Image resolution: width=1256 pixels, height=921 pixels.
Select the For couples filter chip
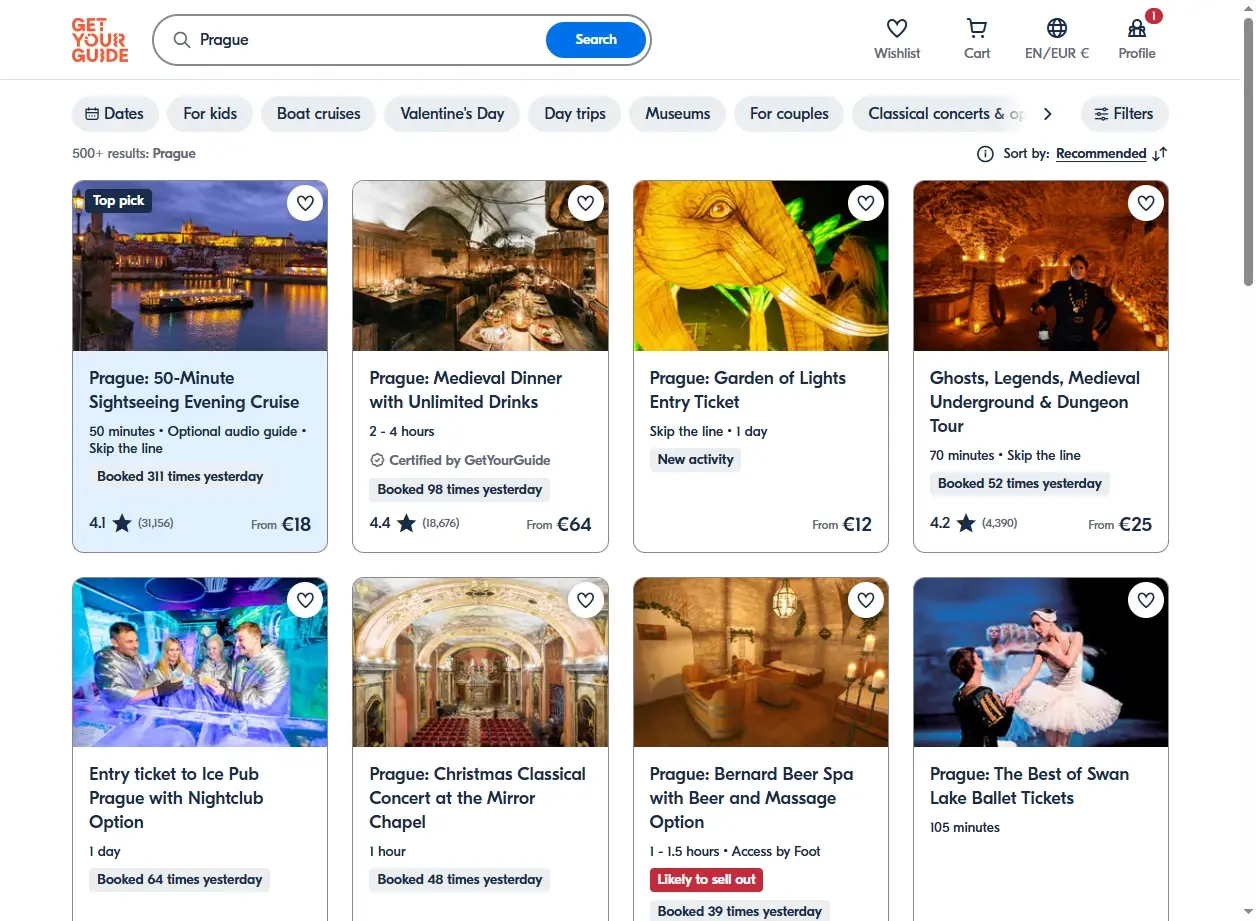(x=789, y=114)
